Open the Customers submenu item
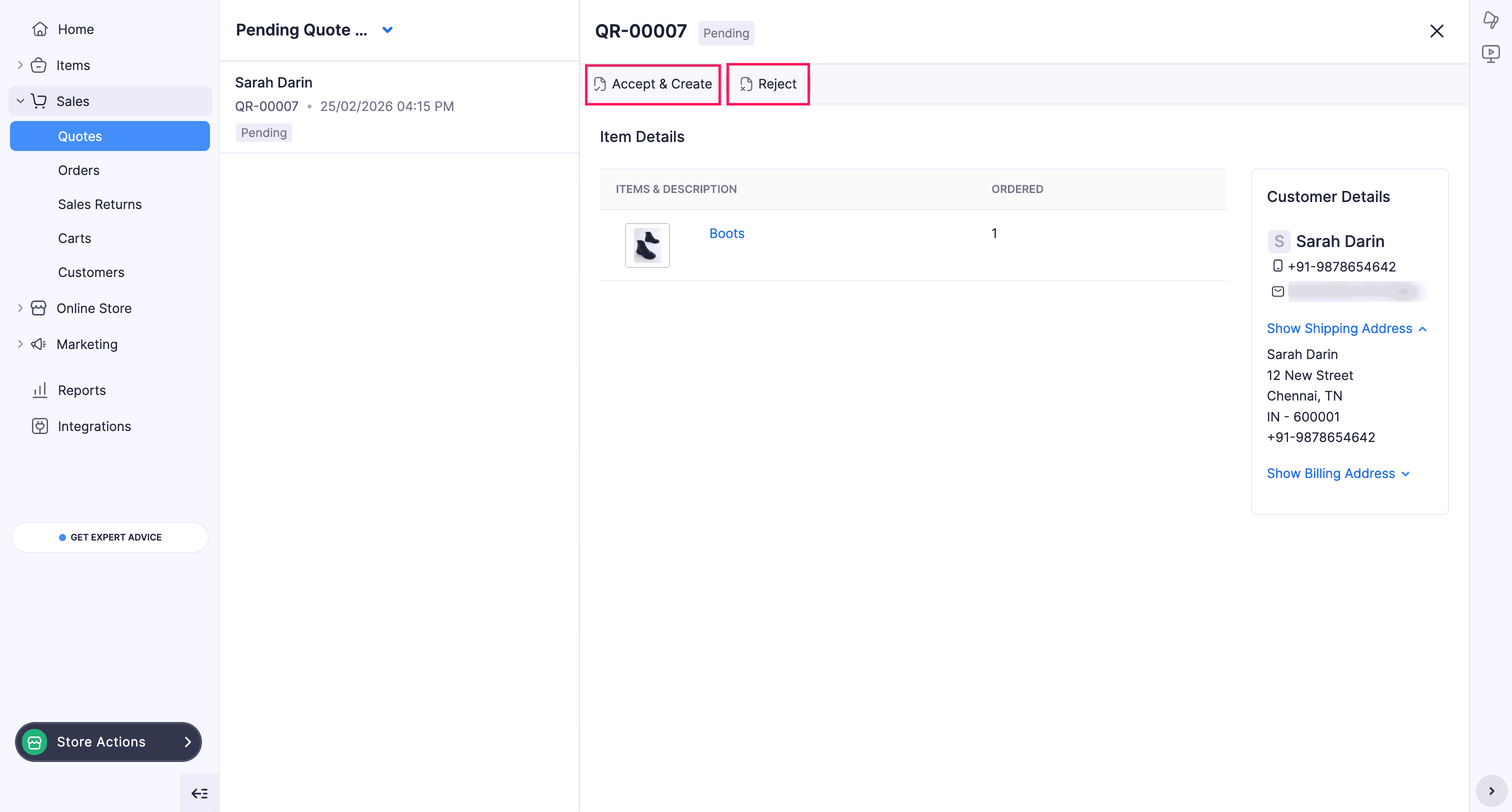This screenshot has width=1512, height=812. click(91, 272)
